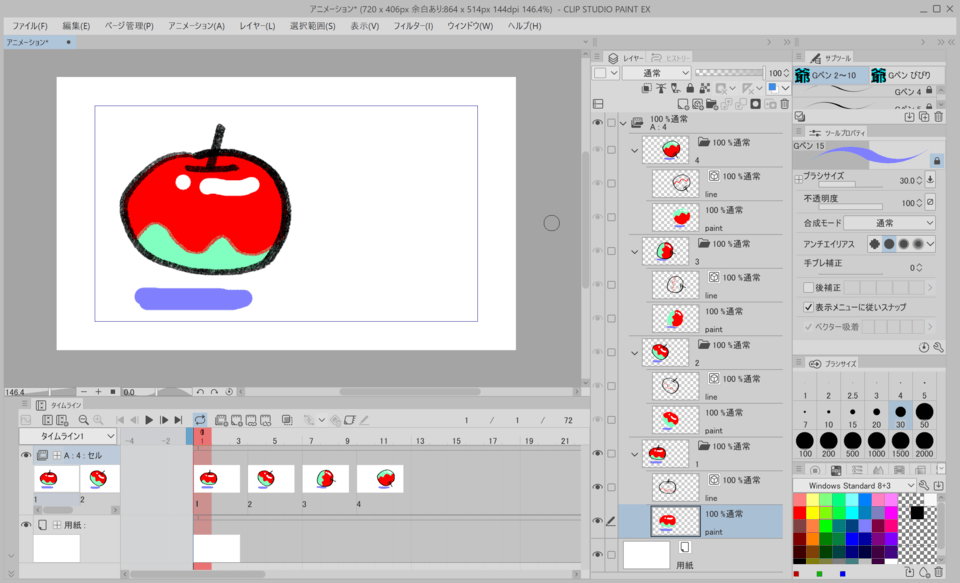Lock the G-pen 15 tool property
This screenshot has width=960, height=583.
[x=937, y=161]
